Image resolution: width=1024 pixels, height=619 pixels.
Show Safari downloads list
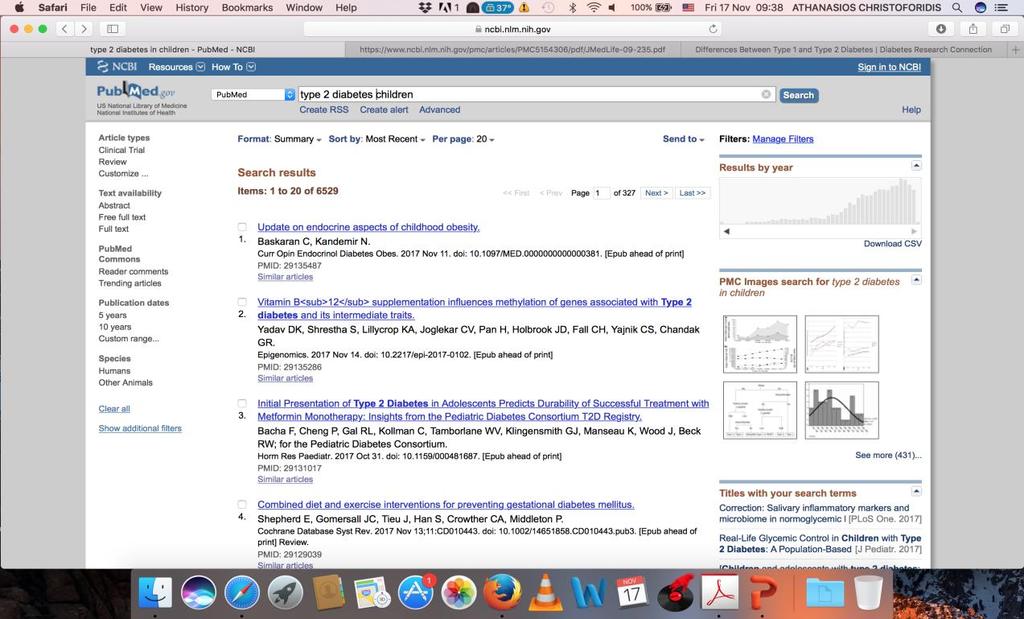pos(941,29)
